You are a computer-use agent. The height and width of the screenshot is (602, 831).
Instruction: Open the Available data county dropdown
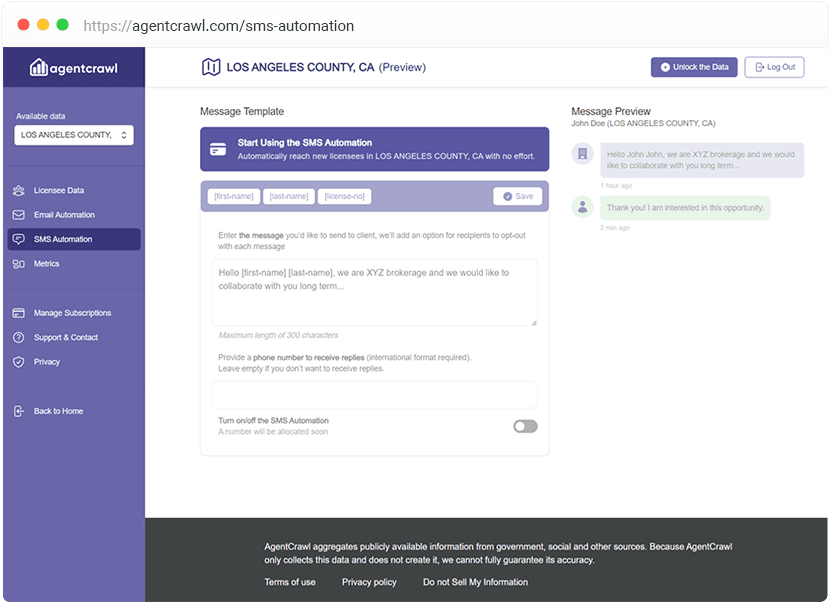(x=74, y=135)
